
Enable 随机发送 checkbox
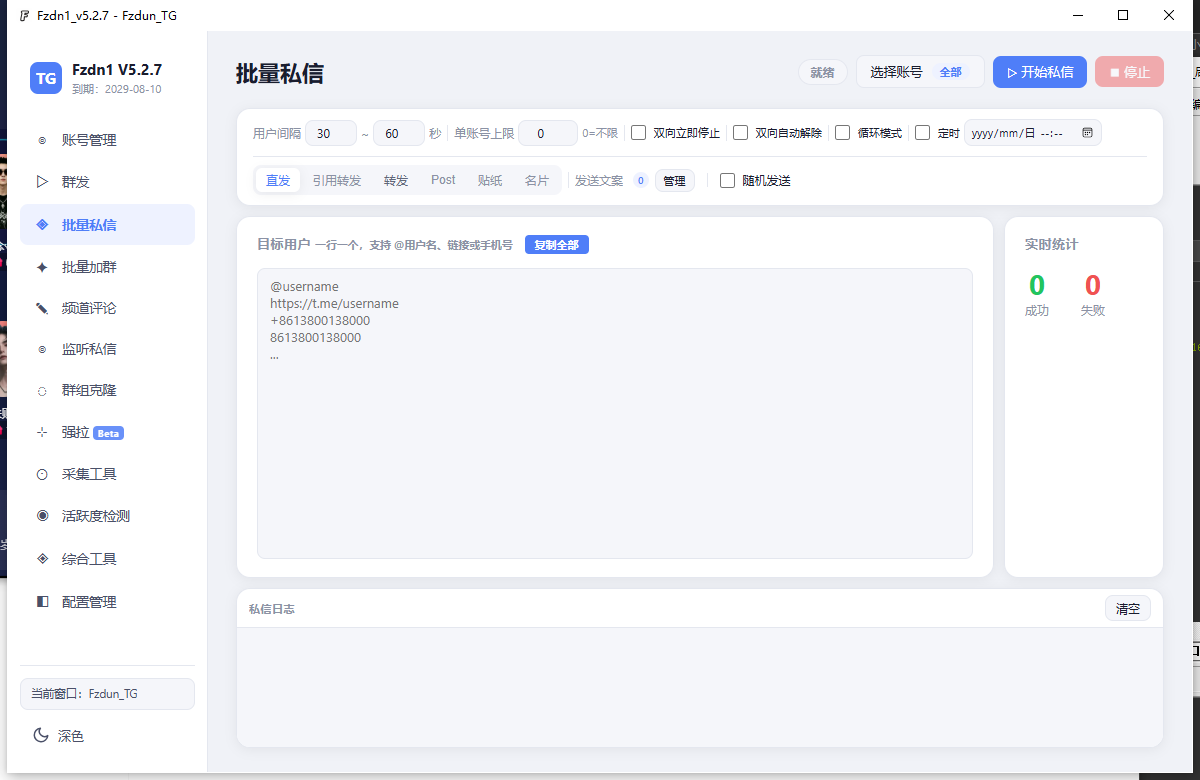tap(727, 180)
